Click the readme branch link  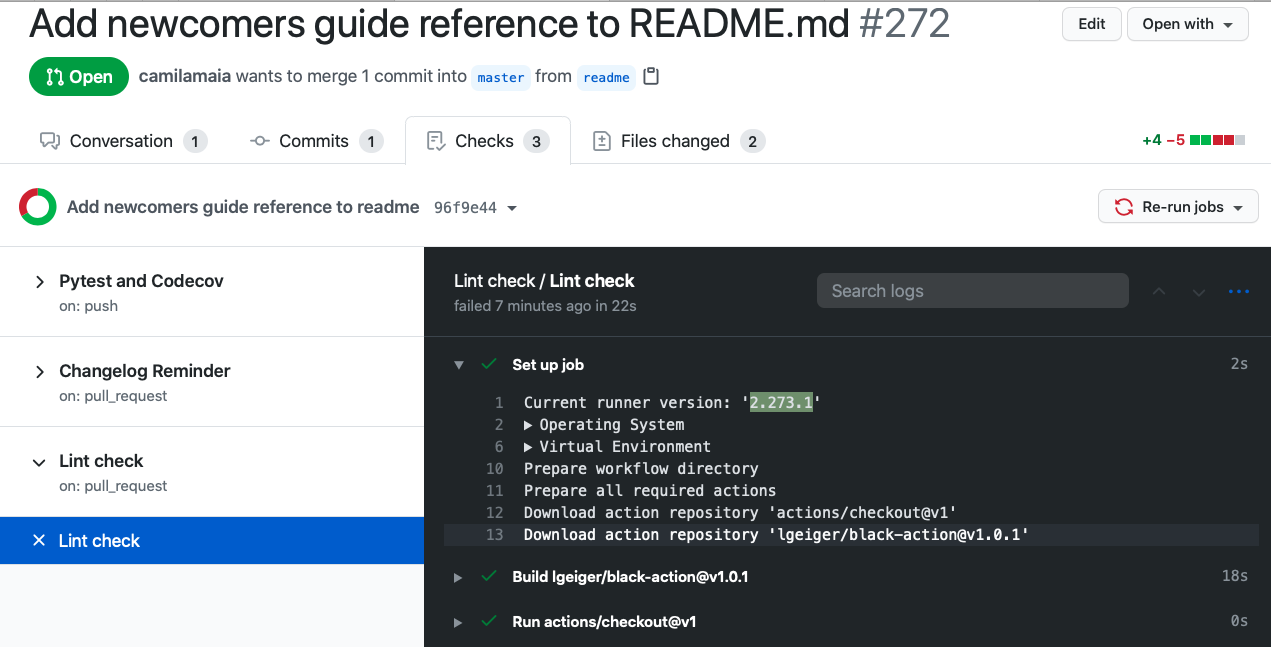coord(606,77)
